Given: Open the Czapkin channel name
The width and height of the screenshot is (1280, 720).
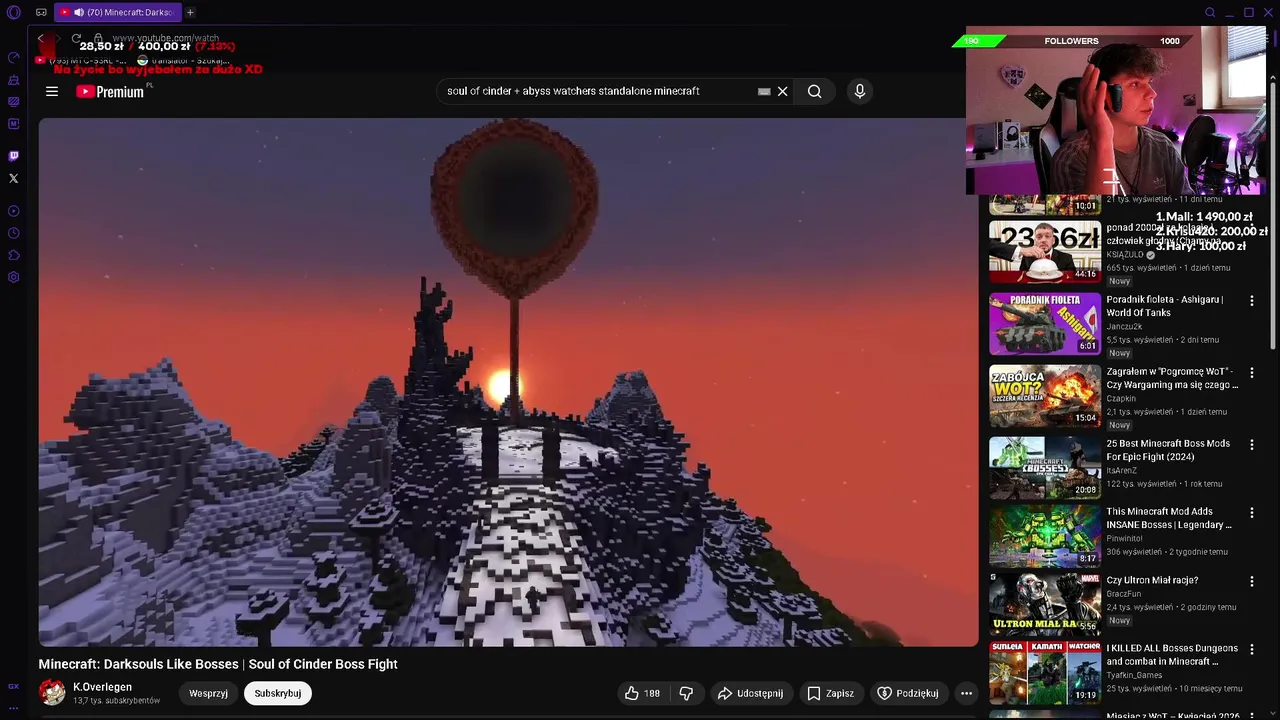Looking at the screenshot, I should click(1121, 398).
